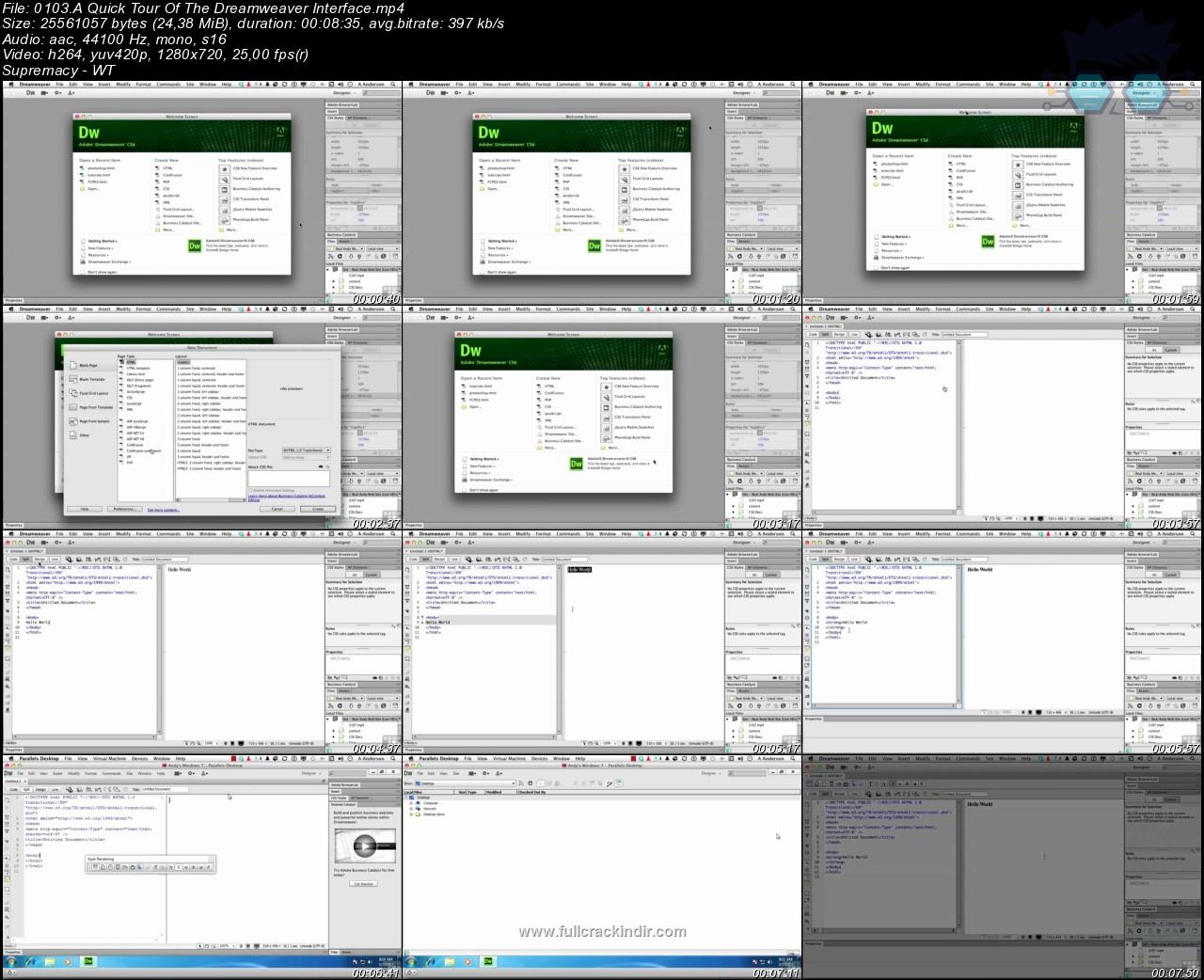Click Layout list horizontal scrollbar, New Document
Viewport: 1204px width, 980px height.
[x=211, y=500]
